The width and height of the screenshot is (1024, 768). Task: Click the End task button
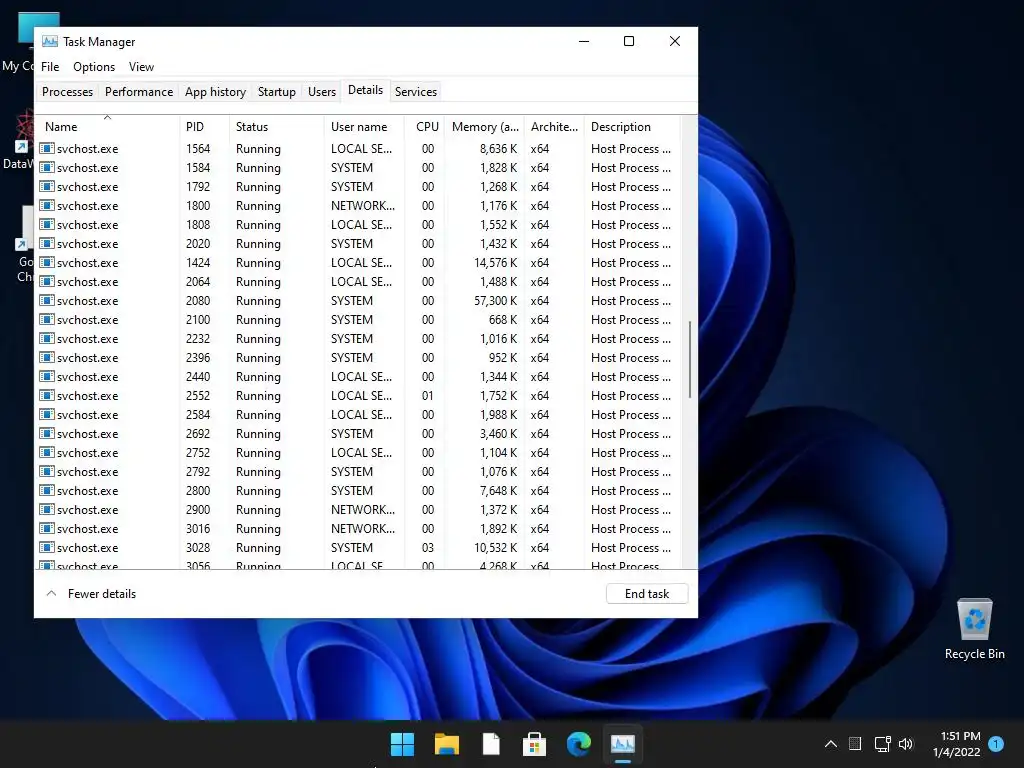647,594
